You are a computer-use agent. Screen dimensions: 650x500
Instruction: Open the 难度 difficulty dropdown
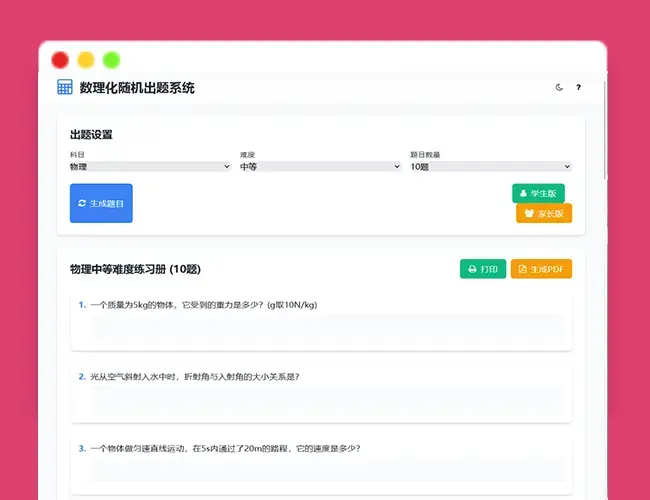320,167
